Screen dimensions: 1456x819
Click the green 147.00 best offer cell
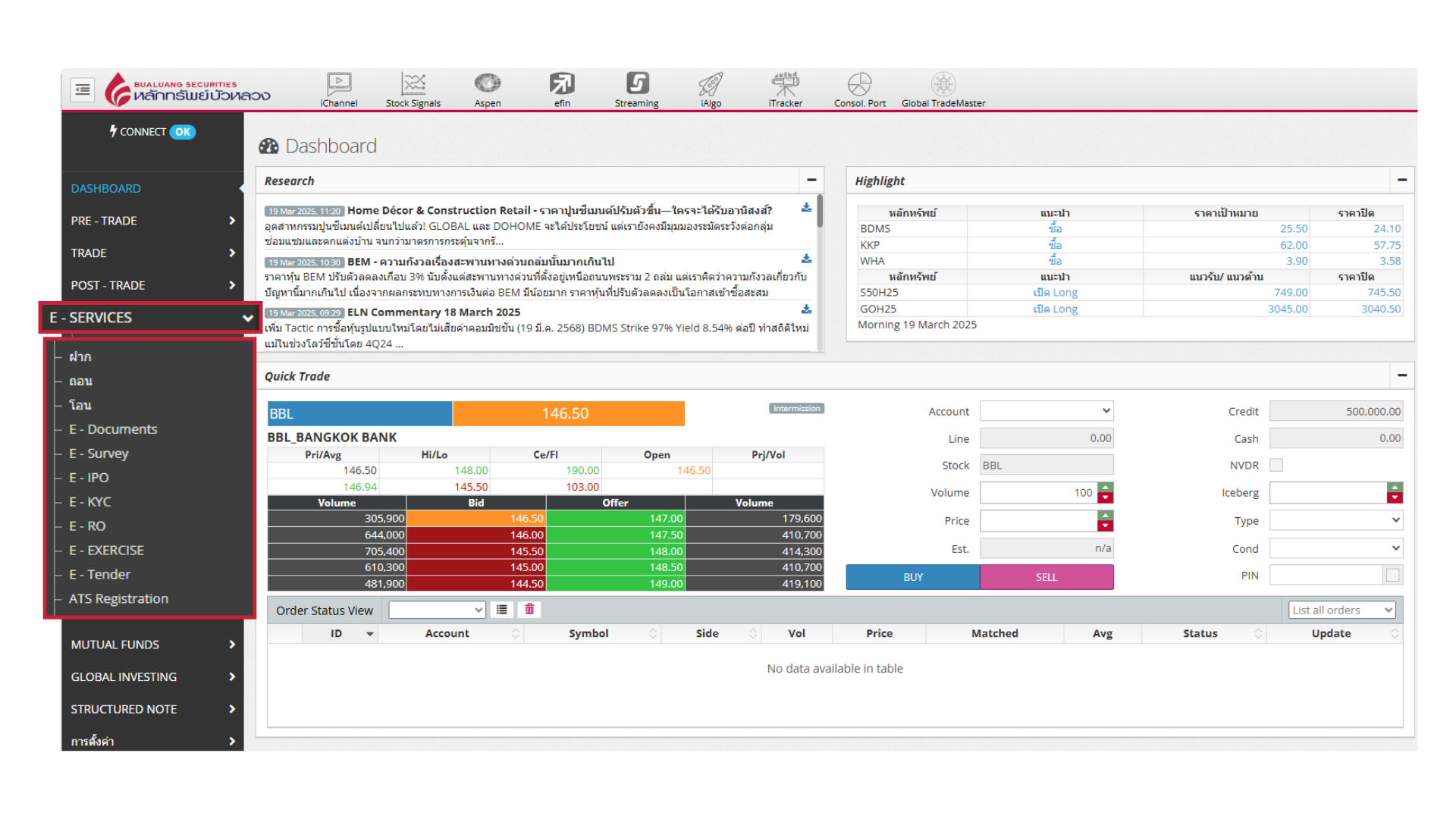click(x=616, y=519)
